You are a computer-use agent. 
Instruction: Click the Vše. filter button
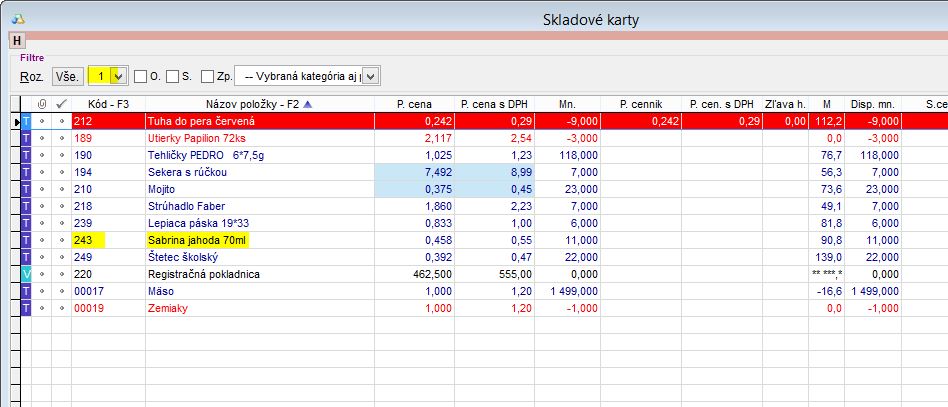point(67,76)
